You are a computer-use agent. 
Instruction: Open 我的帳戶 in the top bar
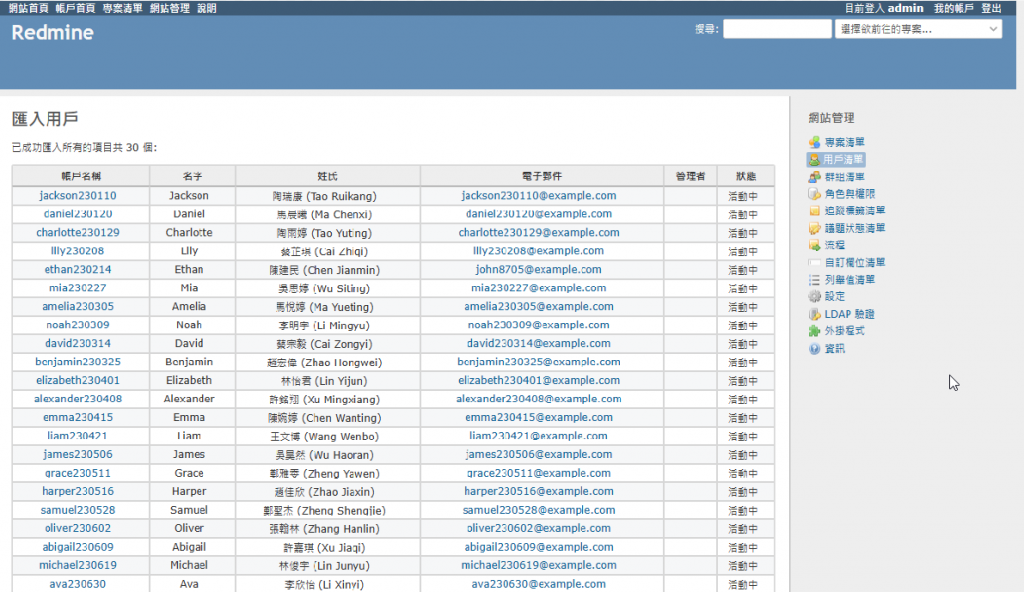(x=953, y=8)
